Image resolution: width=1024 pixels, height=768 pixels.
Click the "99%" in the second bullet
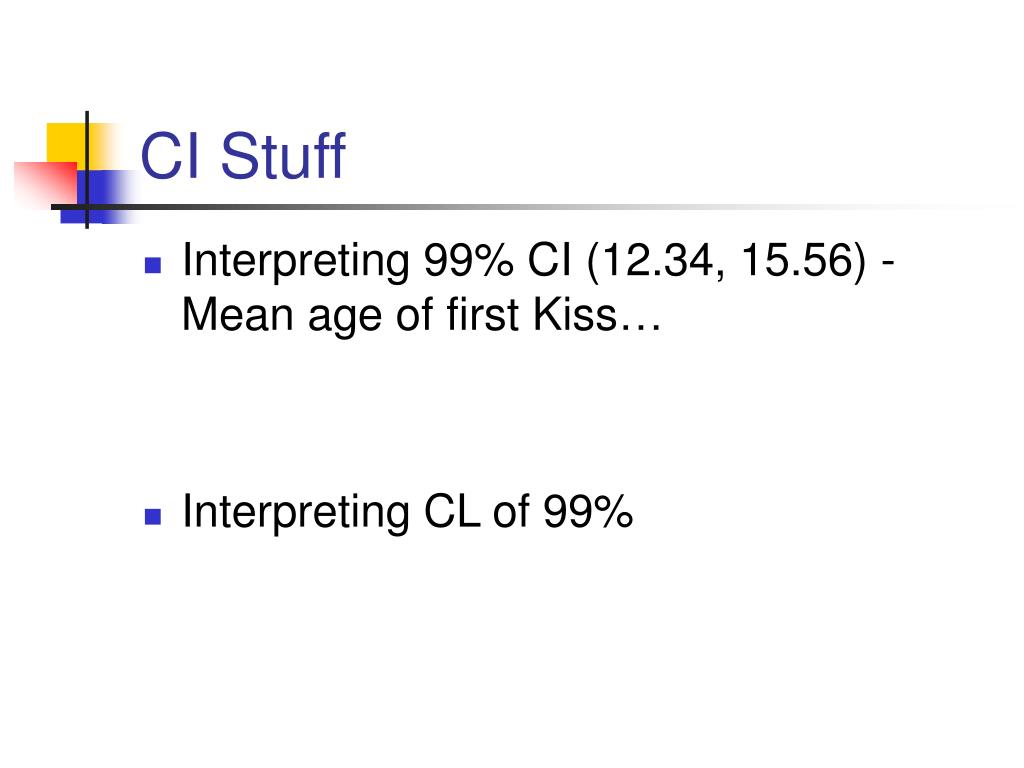pyautogui.click(x=588, y=511)
